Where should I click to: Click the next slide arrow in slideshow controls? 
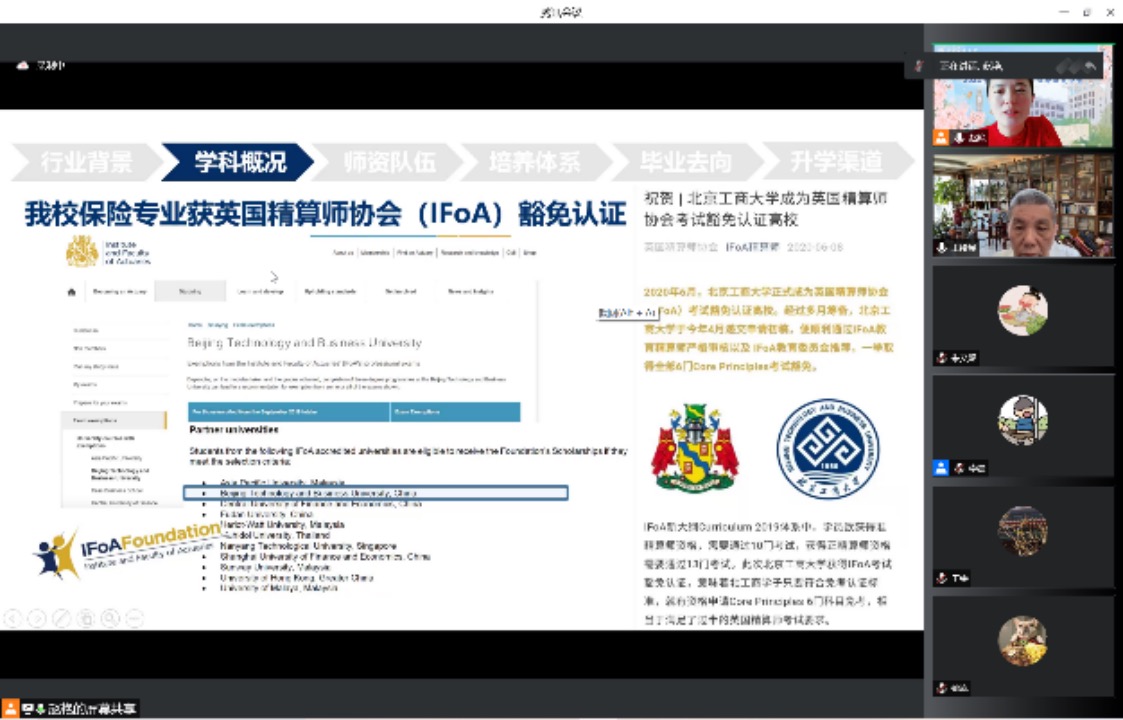[x=37, y=618]
